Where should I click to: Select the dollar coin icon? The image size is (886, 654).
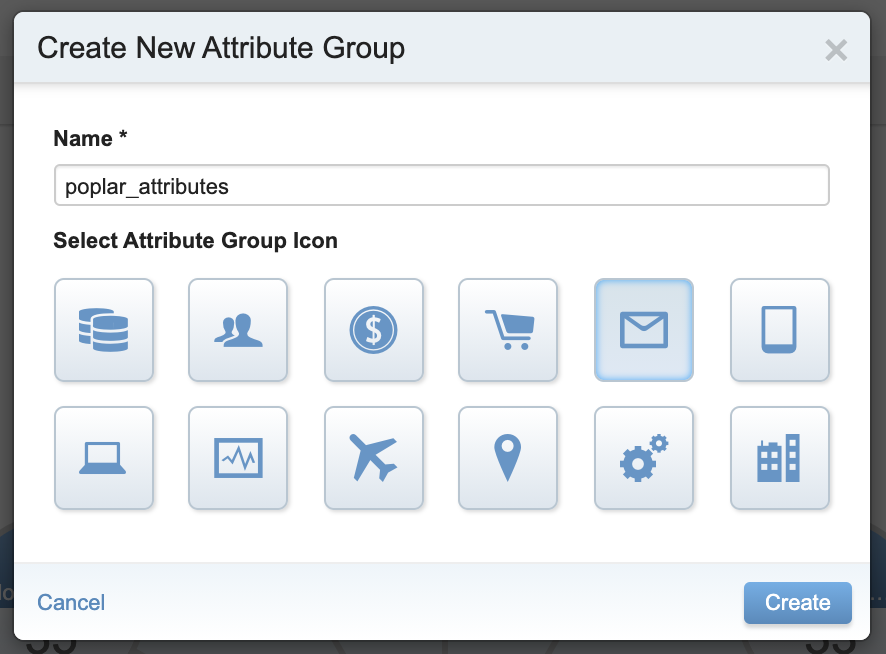tap(374, 330)
